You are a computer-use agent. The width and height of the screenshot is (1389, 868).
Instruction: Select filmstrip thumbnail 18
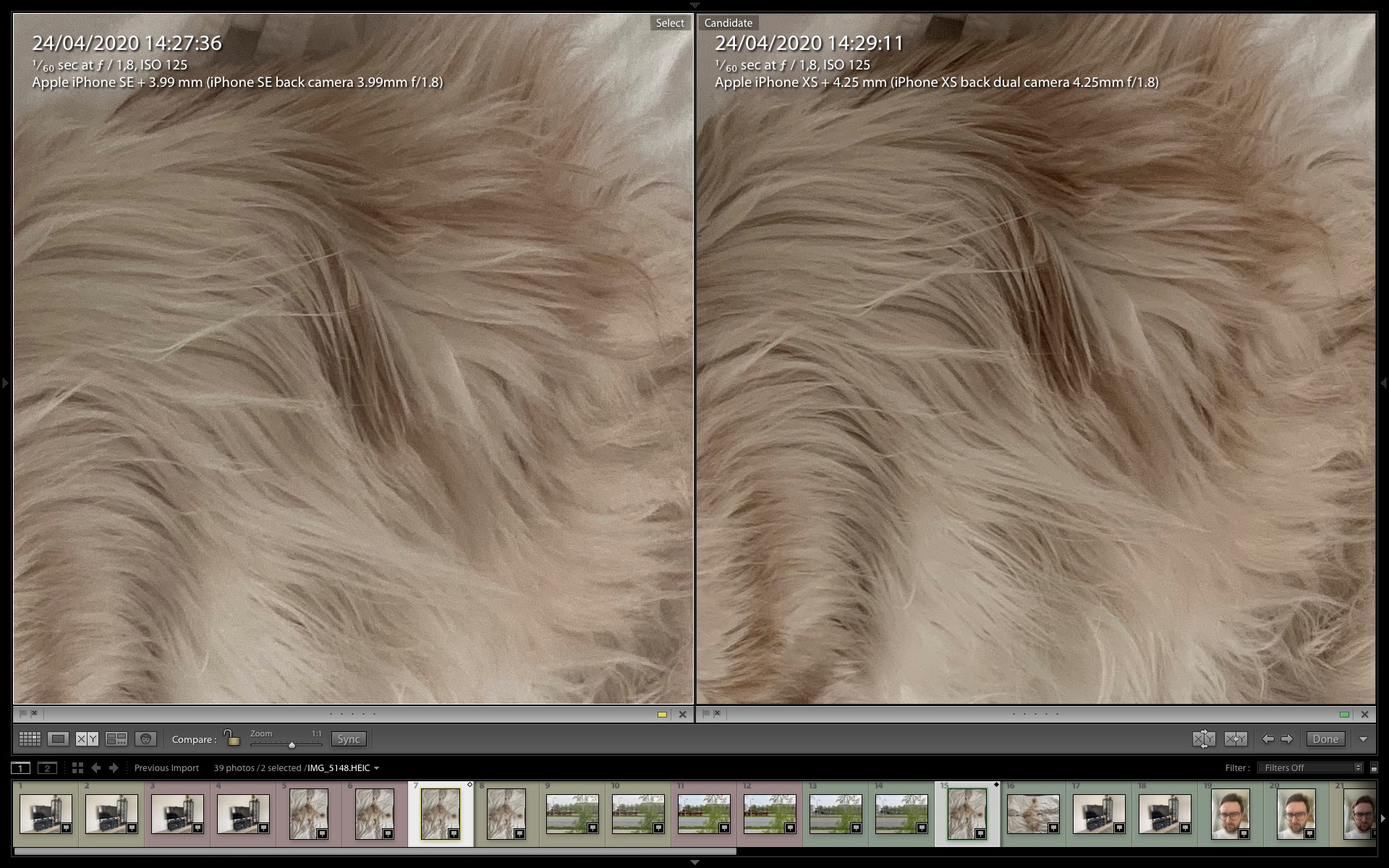(1165, 814)
